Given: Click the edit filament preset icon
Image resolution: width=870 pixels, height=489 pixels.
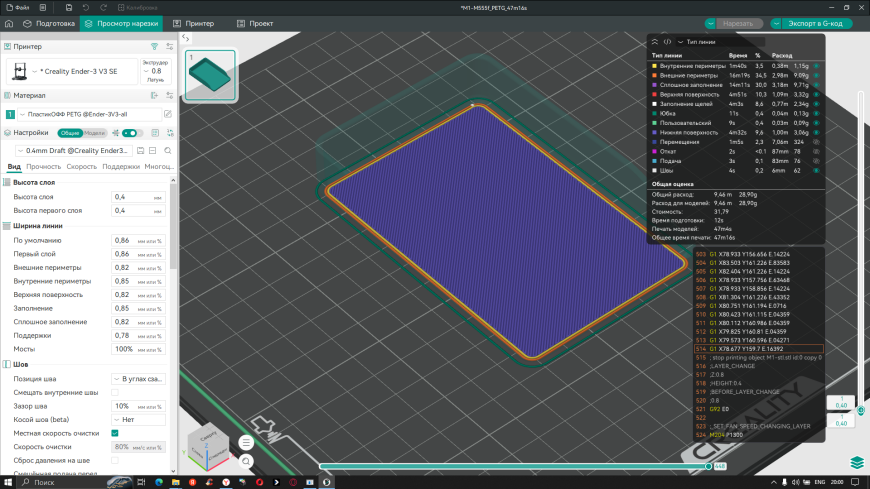Looking at the screenshot, I should tap(168, 114).
